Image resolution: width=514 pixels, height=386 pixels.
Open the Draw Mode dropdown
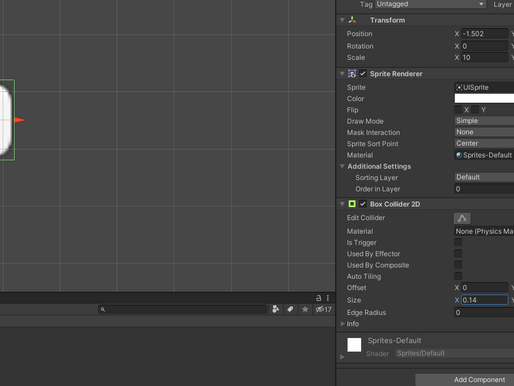[x=484, y=121]
